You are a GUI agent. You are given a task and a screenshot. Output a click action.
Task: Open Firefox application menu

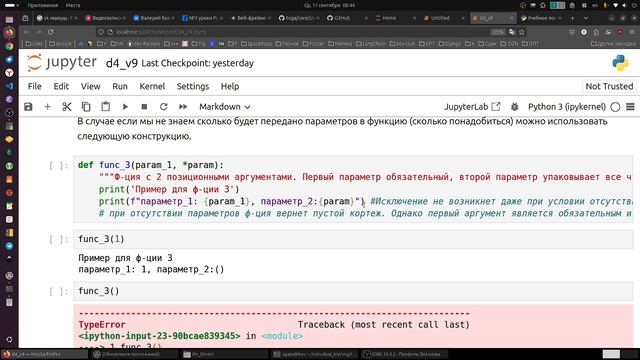(x=632, y=32)
